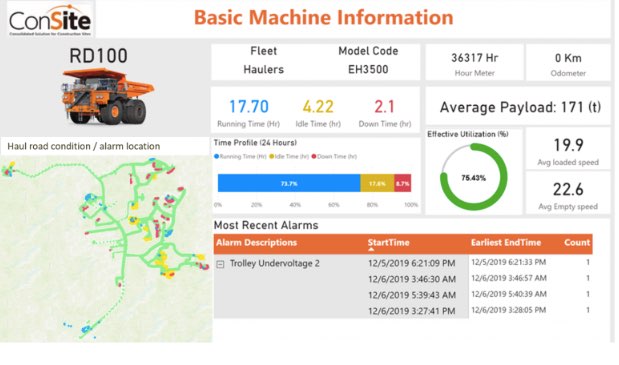Click the red Down Time legend dot
Screen dimensions: 619x365
pyautogui.click(x=314, y=157)
